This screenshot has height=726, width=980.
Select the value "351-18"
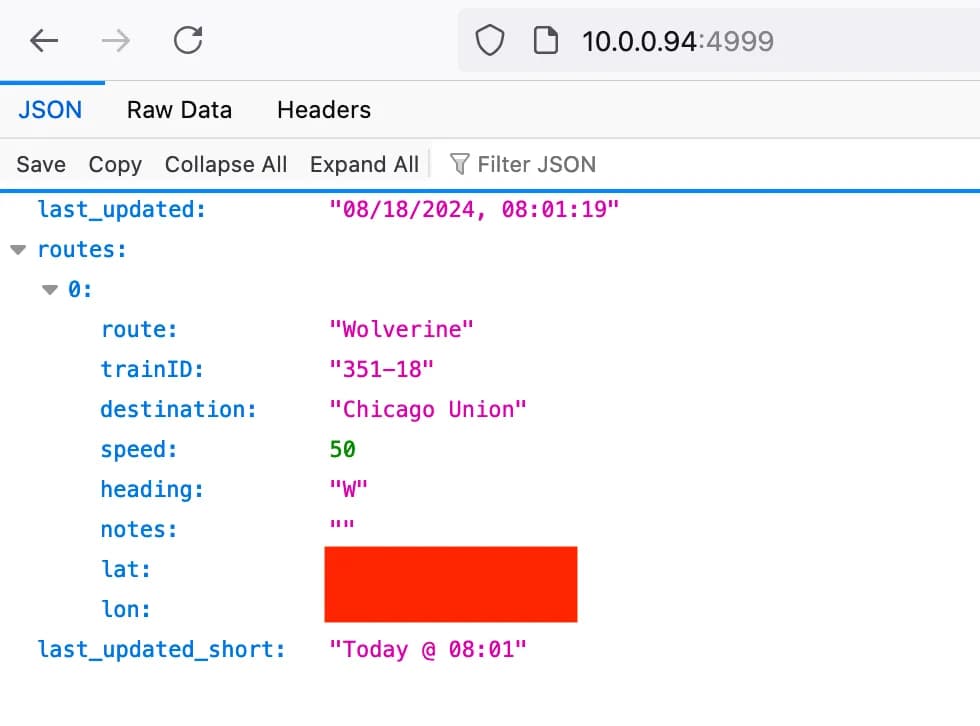(x=381, y=369)
